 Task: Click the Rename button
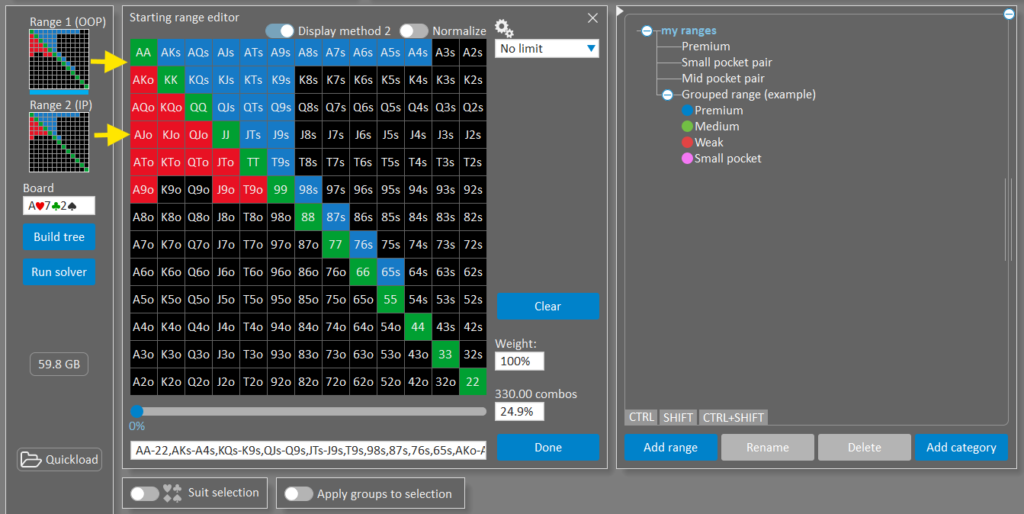point(767,447)
